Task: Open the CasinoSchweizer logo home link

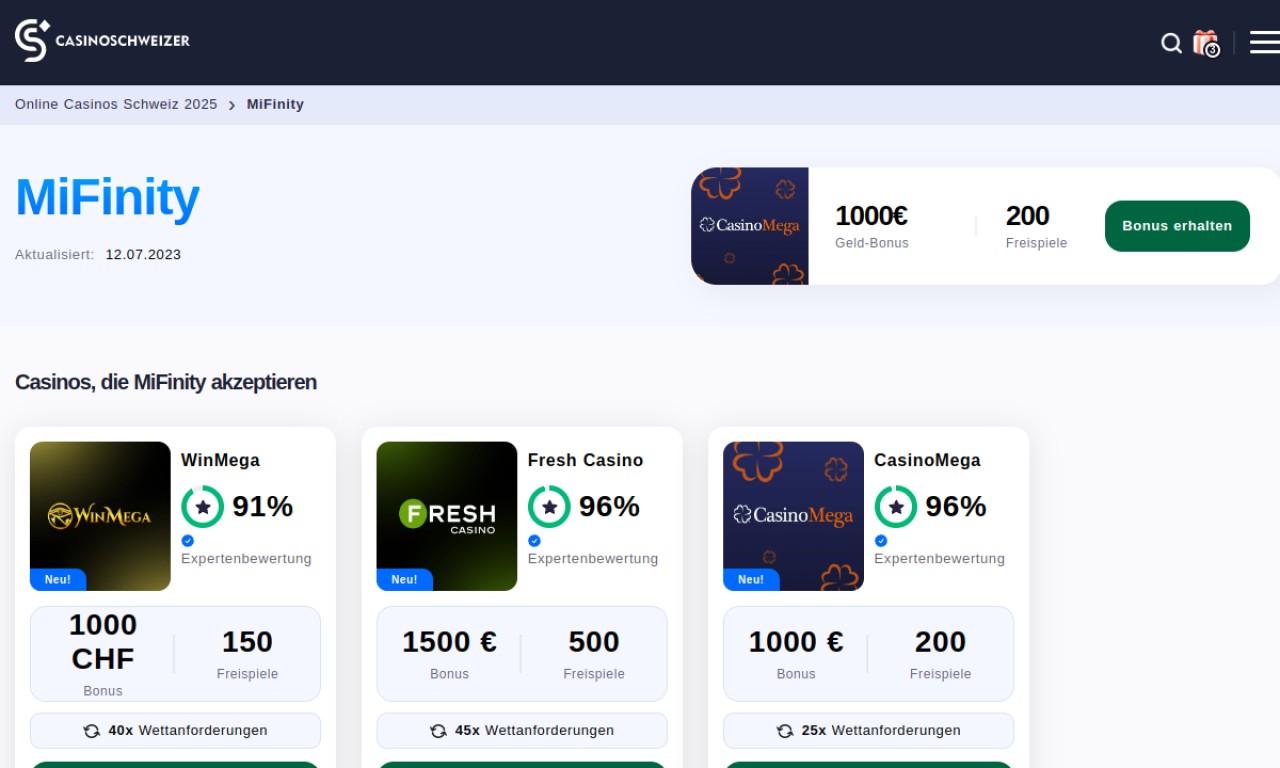Action: [x=102, y=40]
